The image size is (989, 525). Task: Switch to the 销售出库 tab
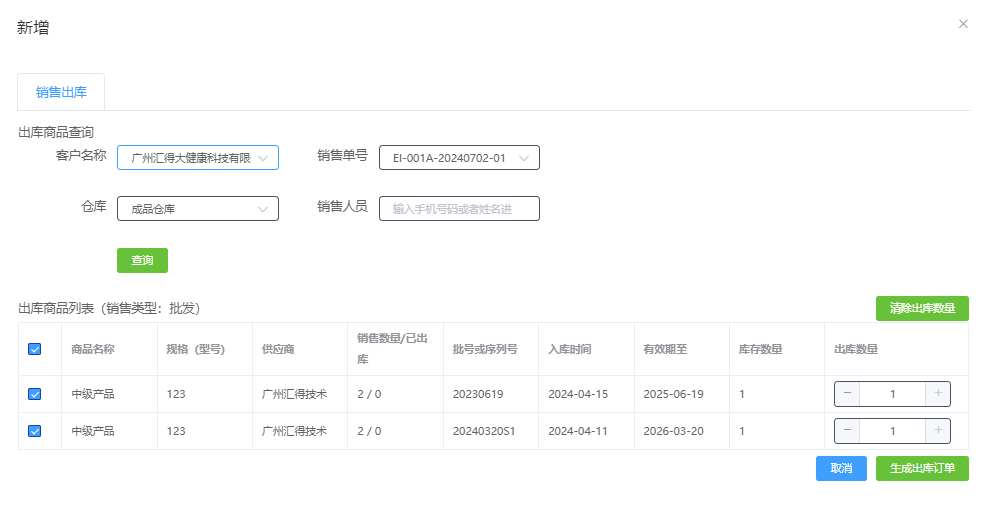point(61,92)
